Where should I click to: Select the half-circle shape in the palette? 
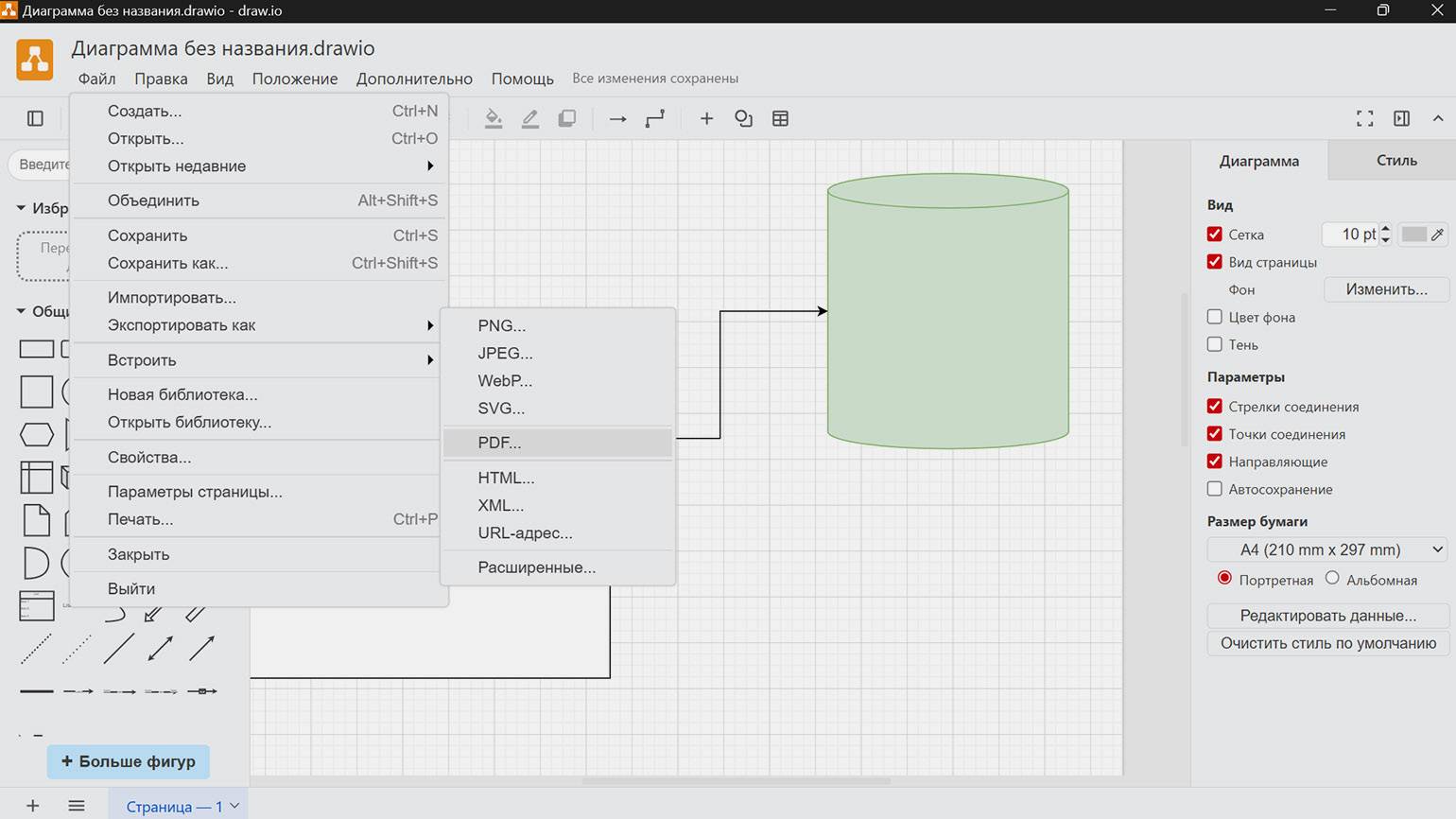click(x=35, y=564)
